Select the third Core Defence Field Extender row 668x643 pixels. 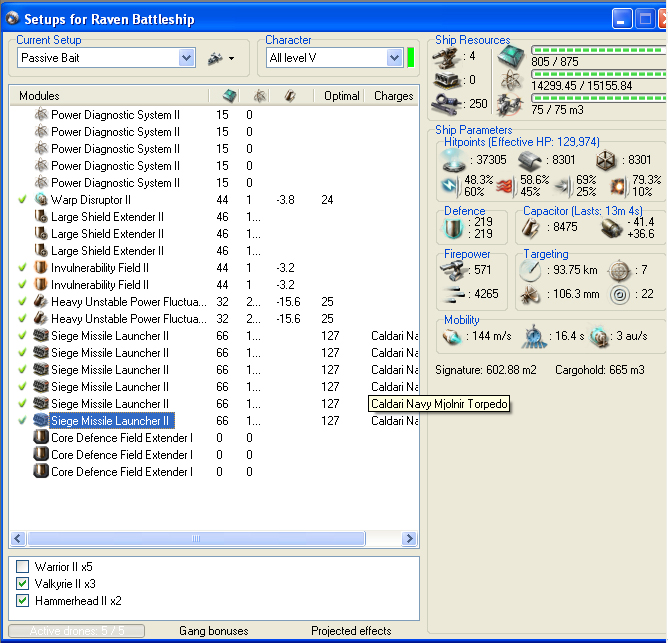(214, 472)
